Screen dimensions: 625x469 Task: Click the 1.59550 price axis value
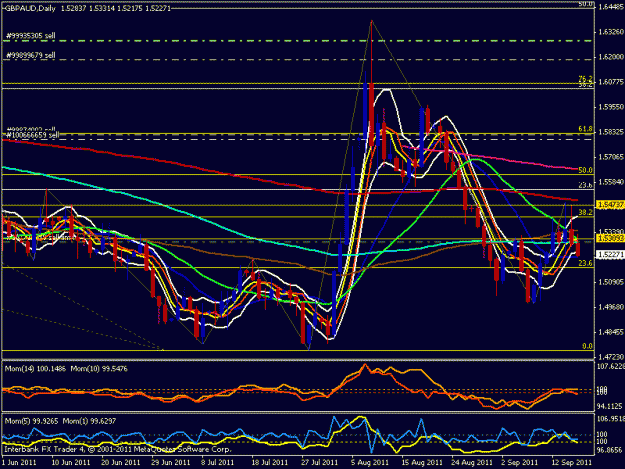tap(610, 107)
